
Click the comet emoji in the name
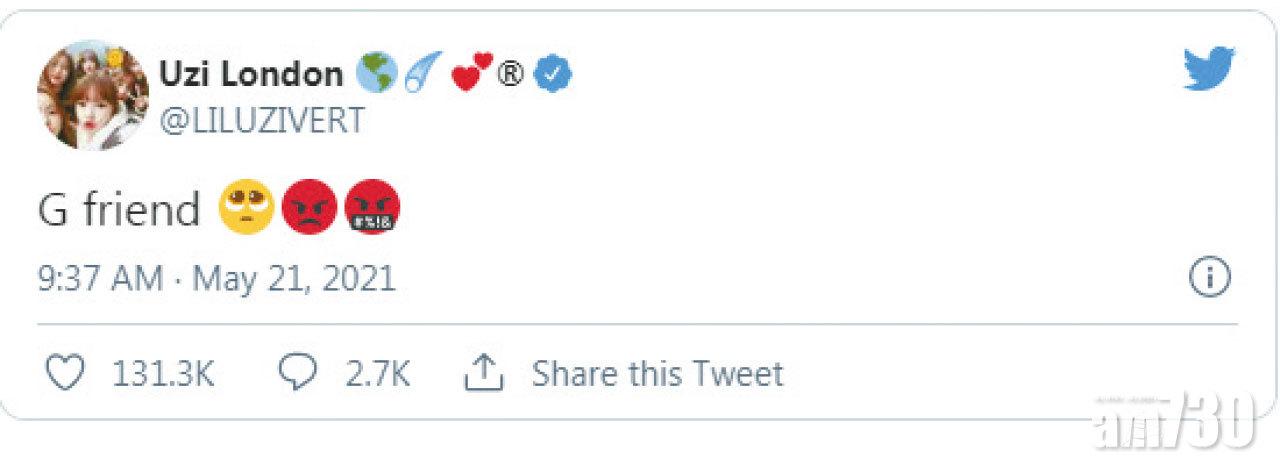[422, 73]
